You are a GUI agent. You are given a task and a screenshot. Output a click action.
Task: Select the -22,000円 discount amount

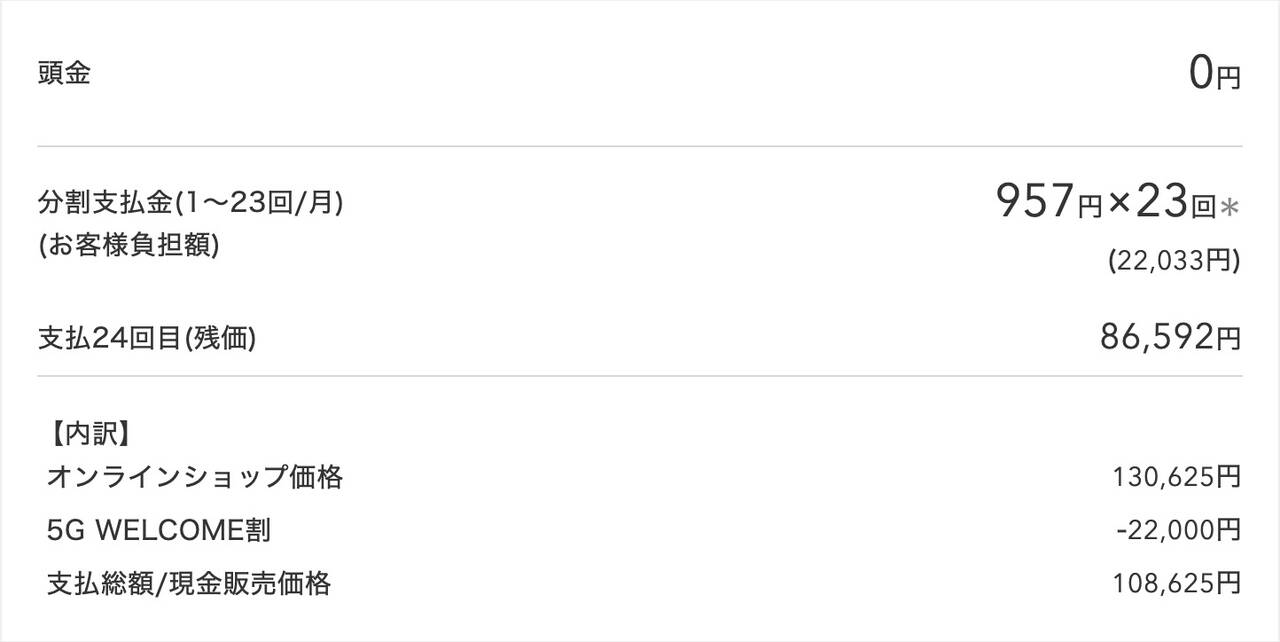1178,531
